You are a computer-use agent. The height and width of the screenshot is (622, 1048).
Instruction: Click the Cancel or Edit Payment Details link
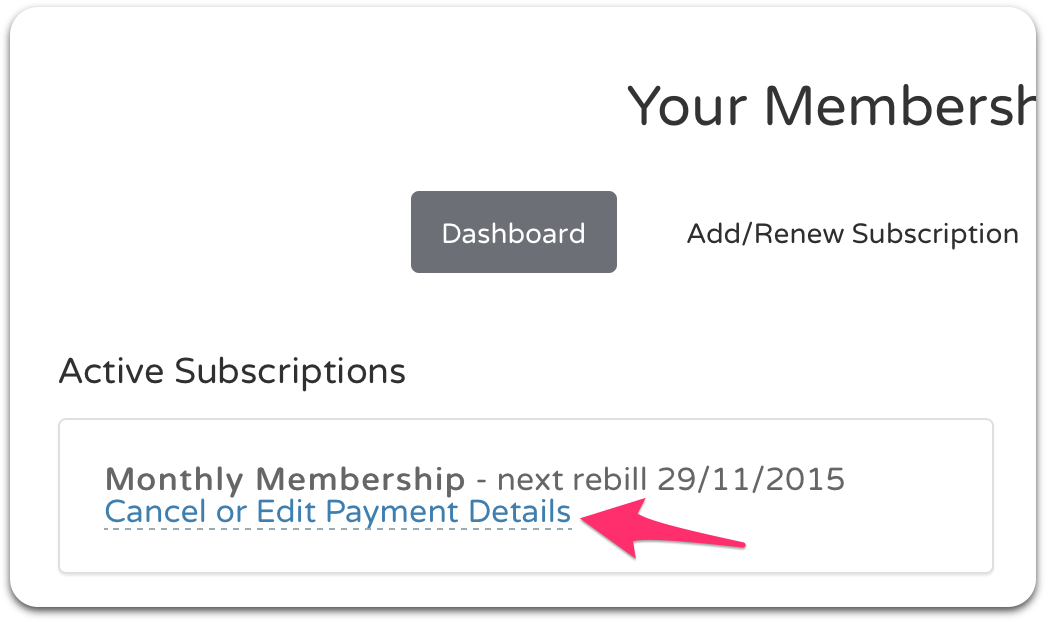(x=337, y=512)
